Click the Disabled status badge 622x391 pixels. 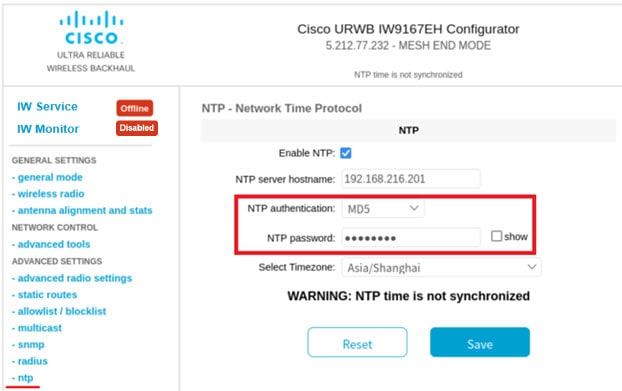point(136,128)
